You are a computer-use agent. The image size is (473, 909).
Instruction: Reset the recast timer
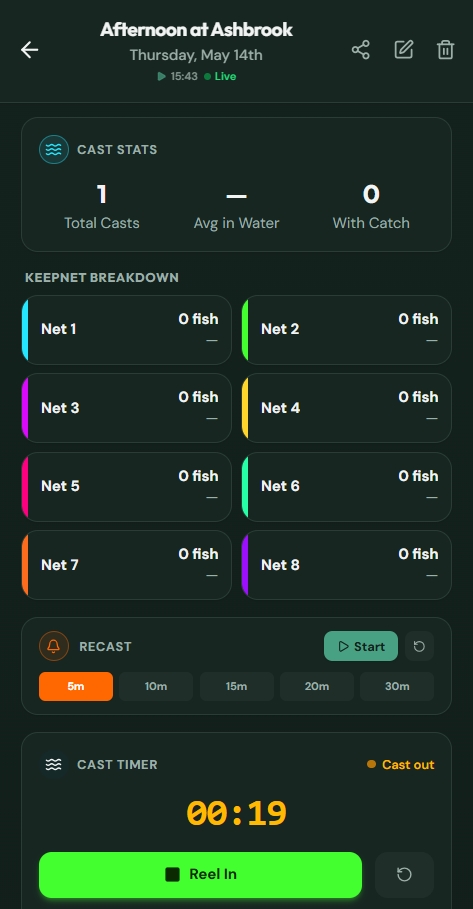tap(420, 646)
